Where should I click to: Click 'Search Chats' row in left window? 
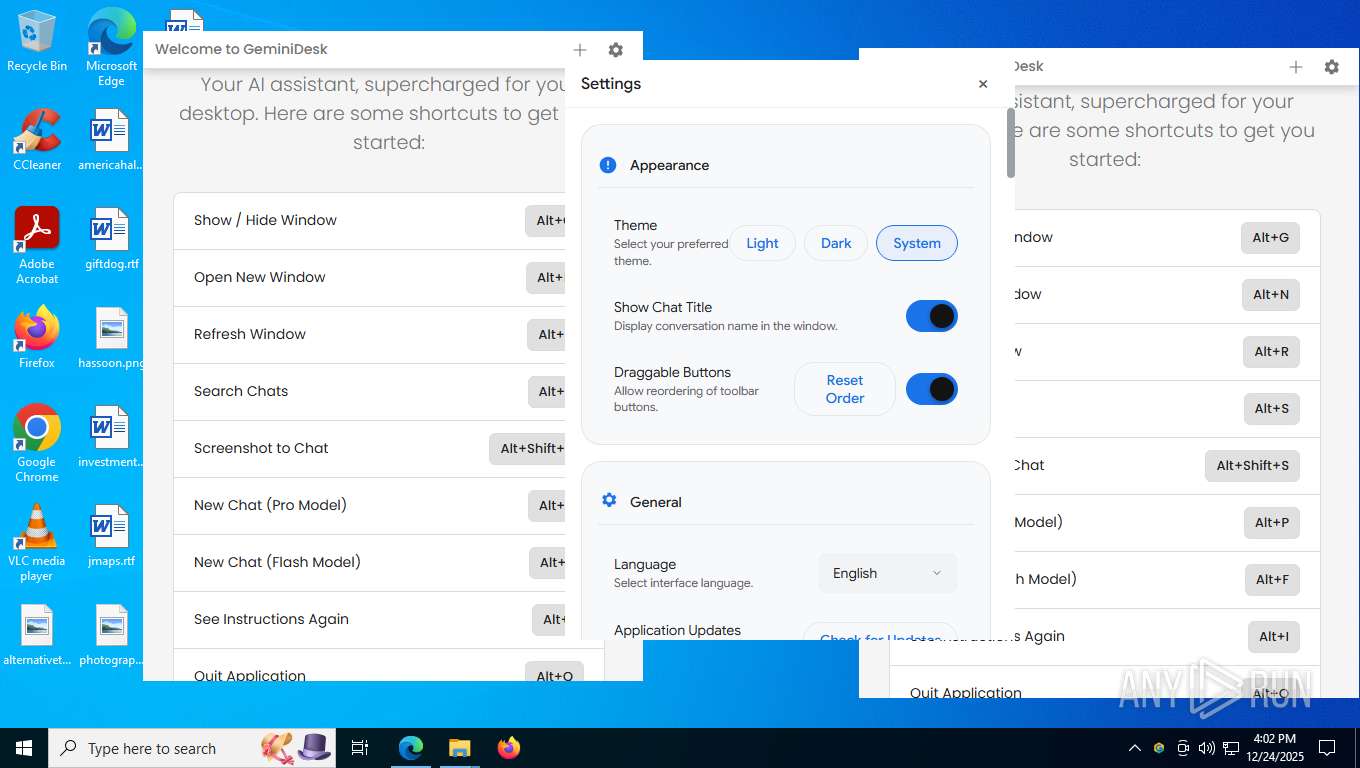point(369,392)
